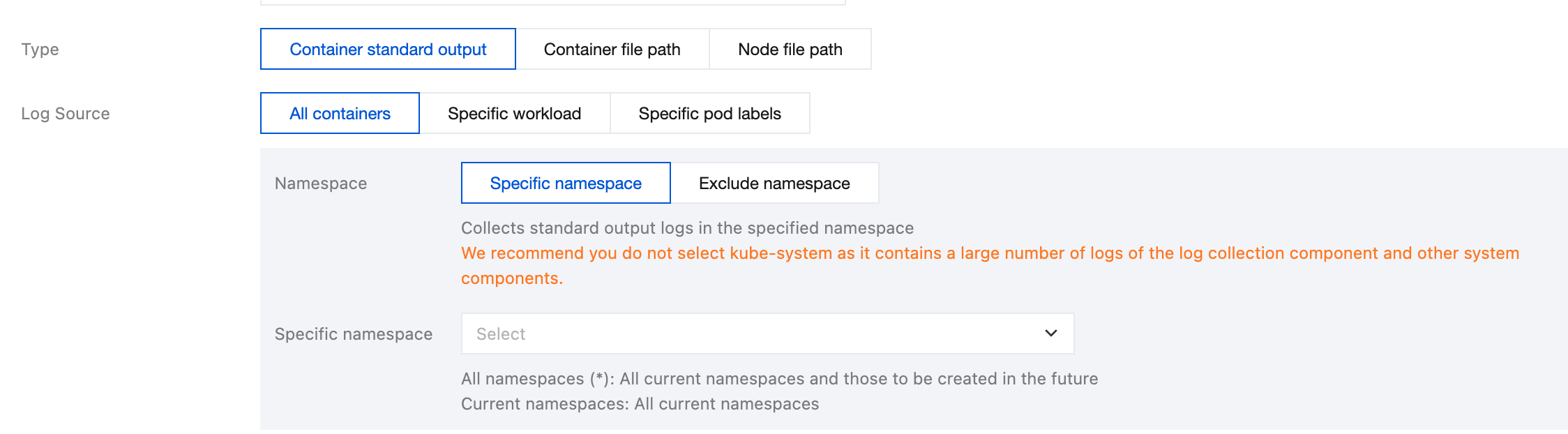
Task: Click the Log Source field label
Action: coord(66,114)
